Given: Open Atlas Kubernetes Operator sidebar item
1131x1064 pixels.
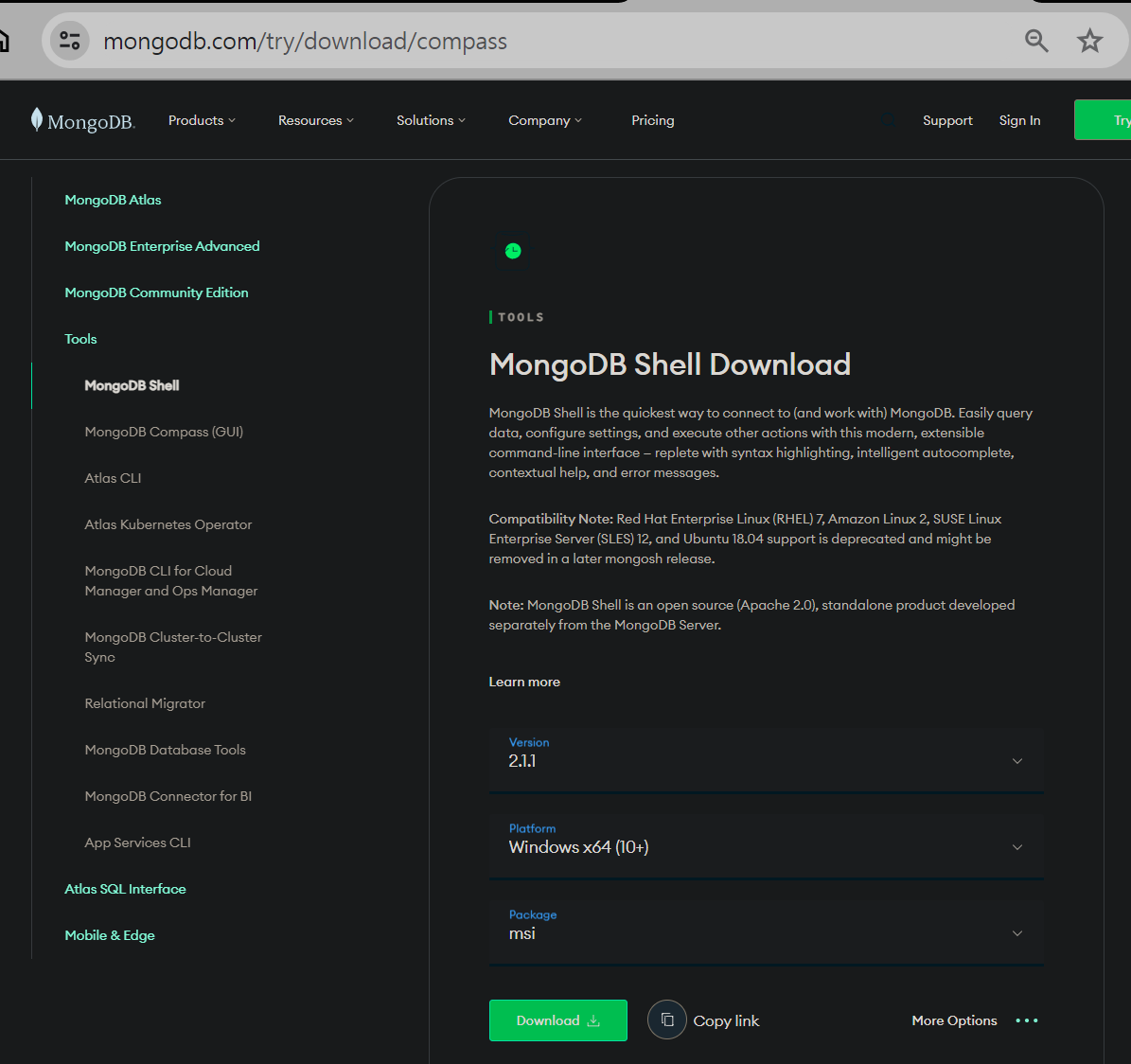Looking at the screenshot, I should [168, 524].
